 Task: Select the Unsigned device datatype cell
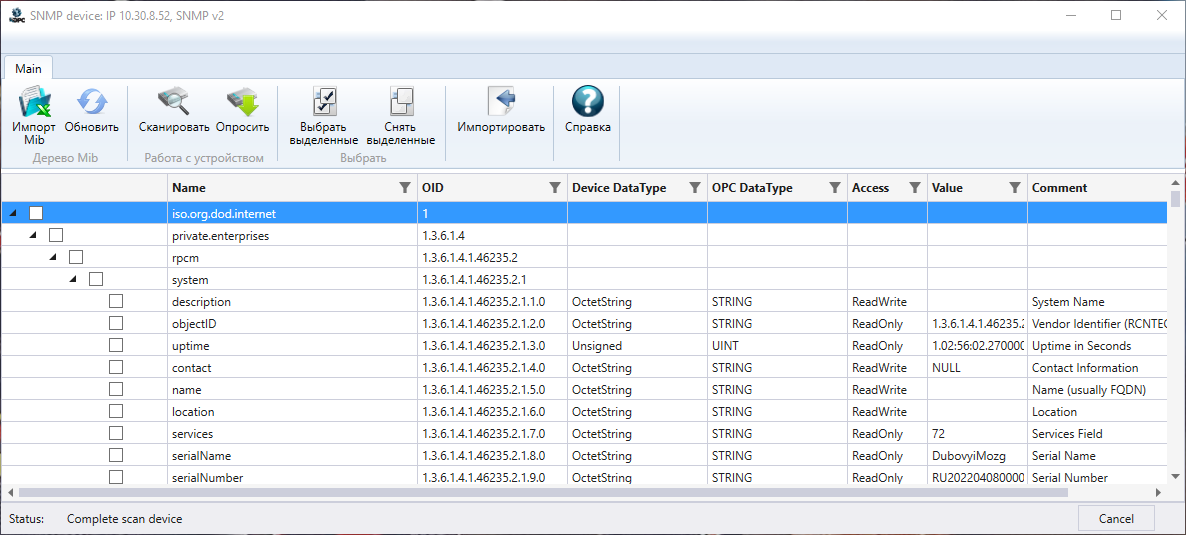tap(638, 346)
